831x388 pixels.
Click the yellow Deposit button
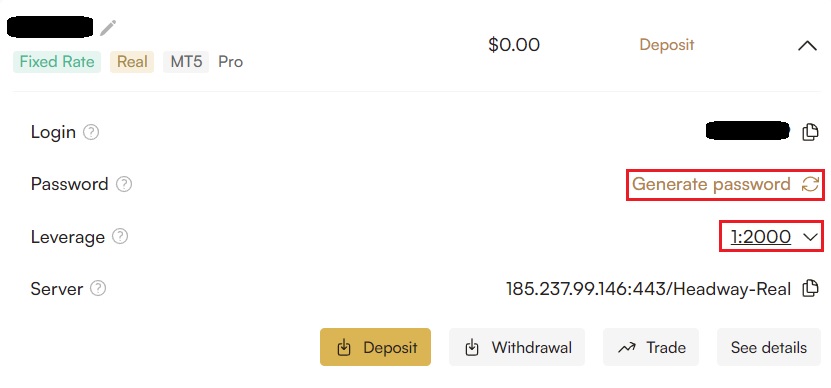click(x=375, y=347)
